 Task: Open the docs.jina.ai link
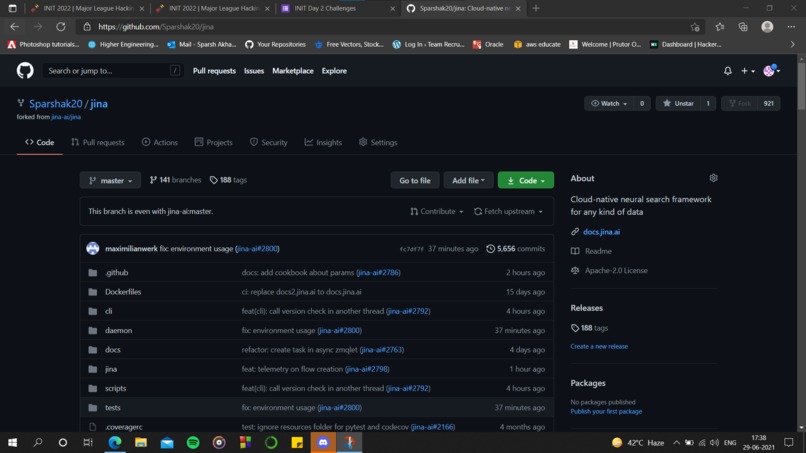point(601,232)
